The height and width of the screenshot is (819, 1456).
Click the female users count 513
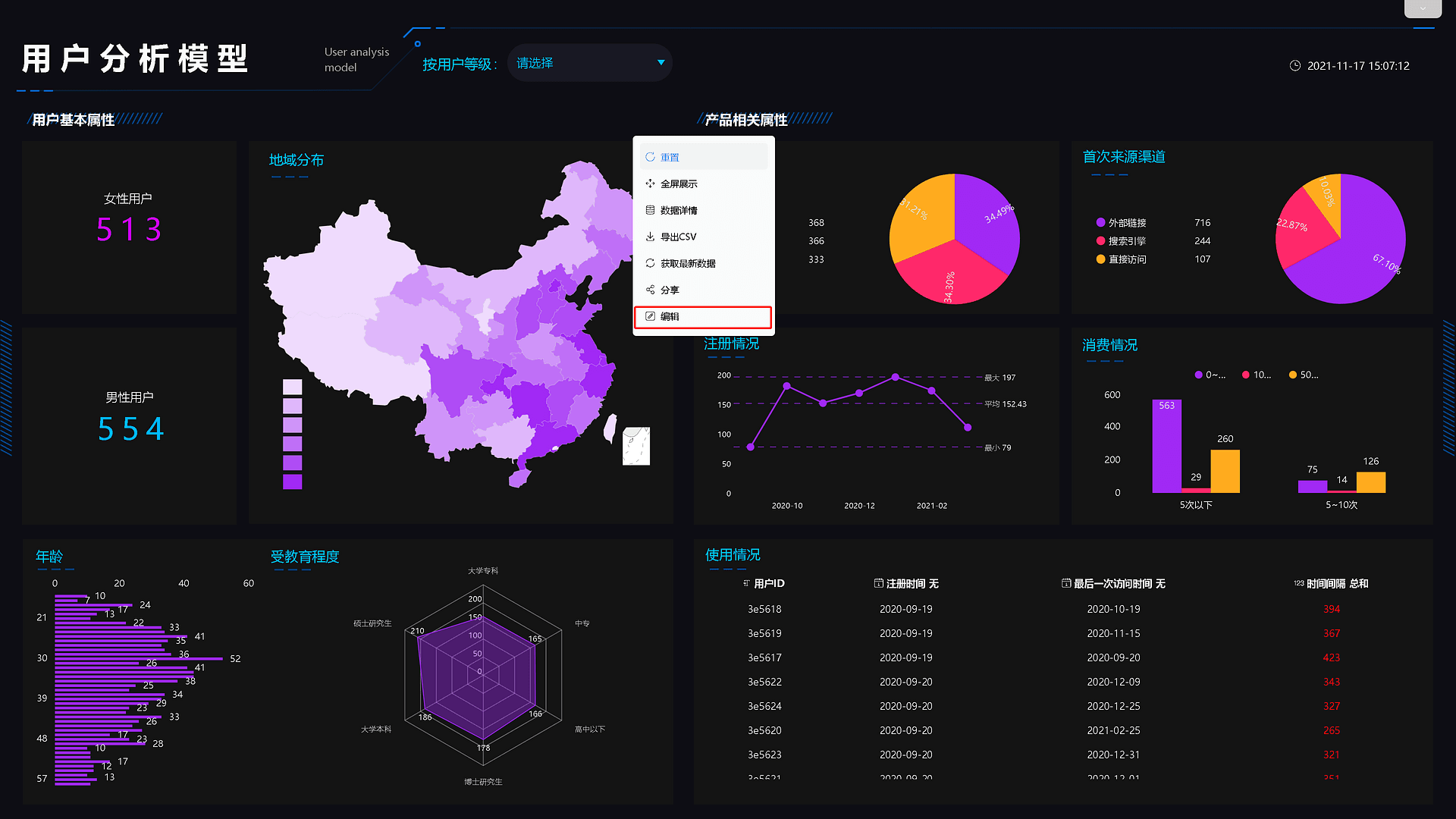(x=129, y=229)
